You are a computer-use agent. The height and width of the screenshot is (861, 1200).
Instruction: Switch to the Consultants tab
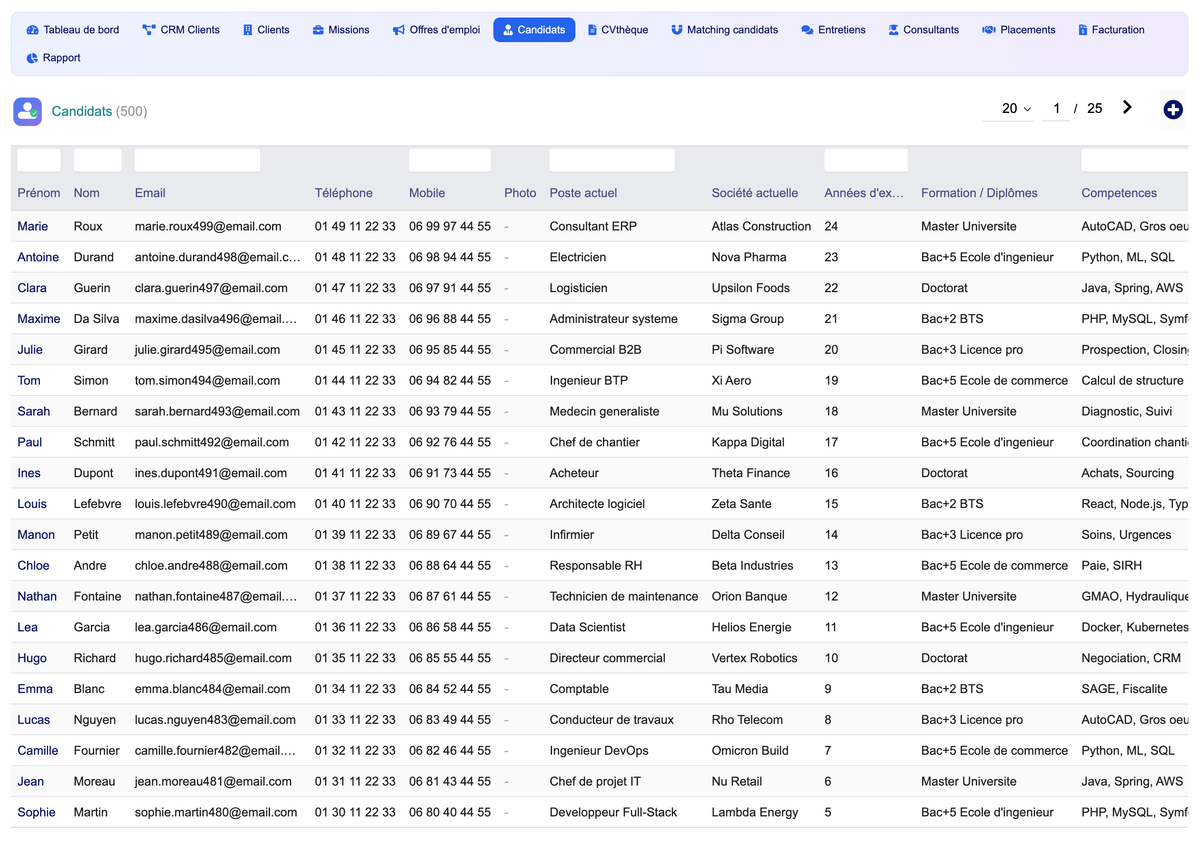pos(924,30)
